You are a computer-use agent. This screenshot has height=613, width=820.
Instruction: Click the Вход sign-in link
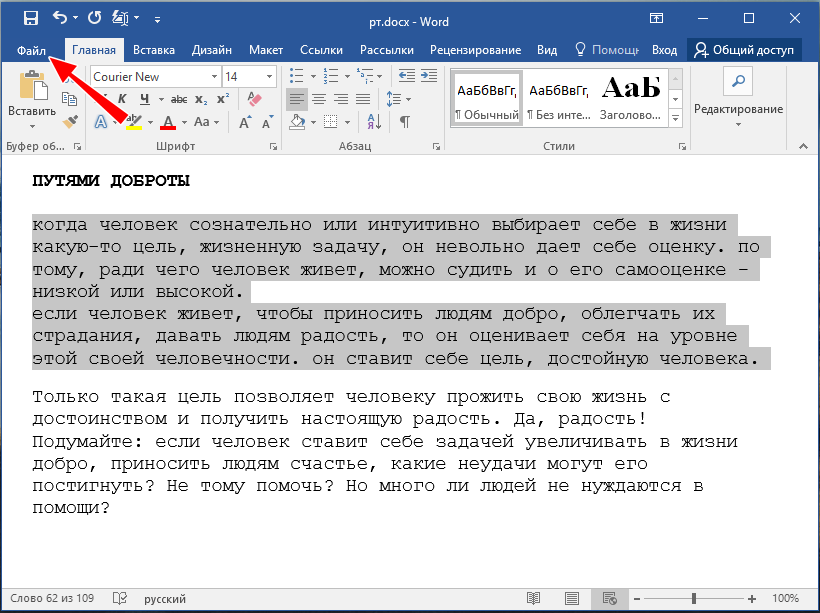click(664, 50)
